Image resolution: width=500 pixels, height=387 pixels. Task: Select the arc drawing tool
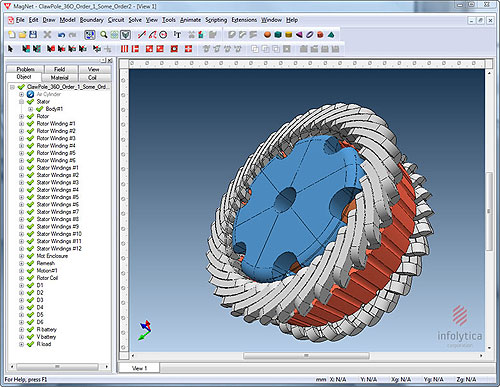click(x=152, y=35)
